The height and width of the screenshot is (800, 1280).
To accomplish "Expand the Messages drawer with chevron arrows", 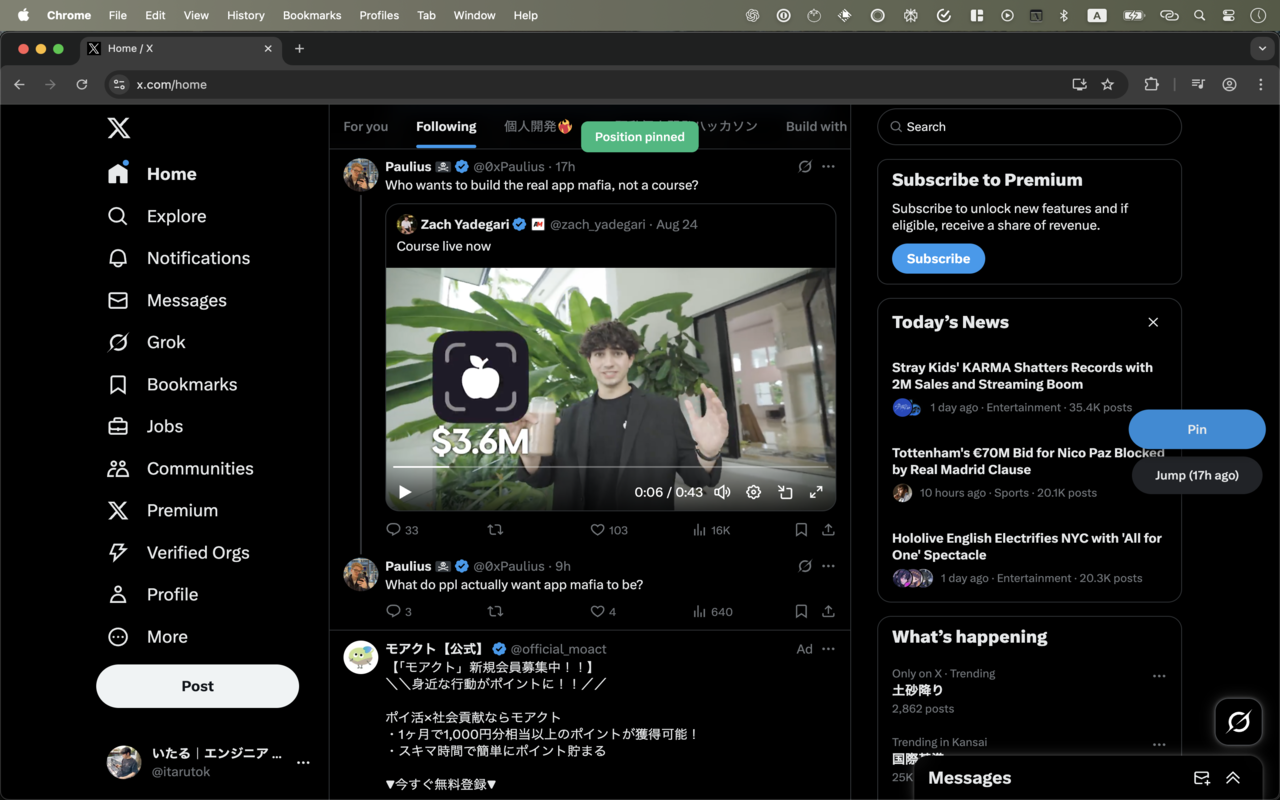I will (x=1233, y=778).
